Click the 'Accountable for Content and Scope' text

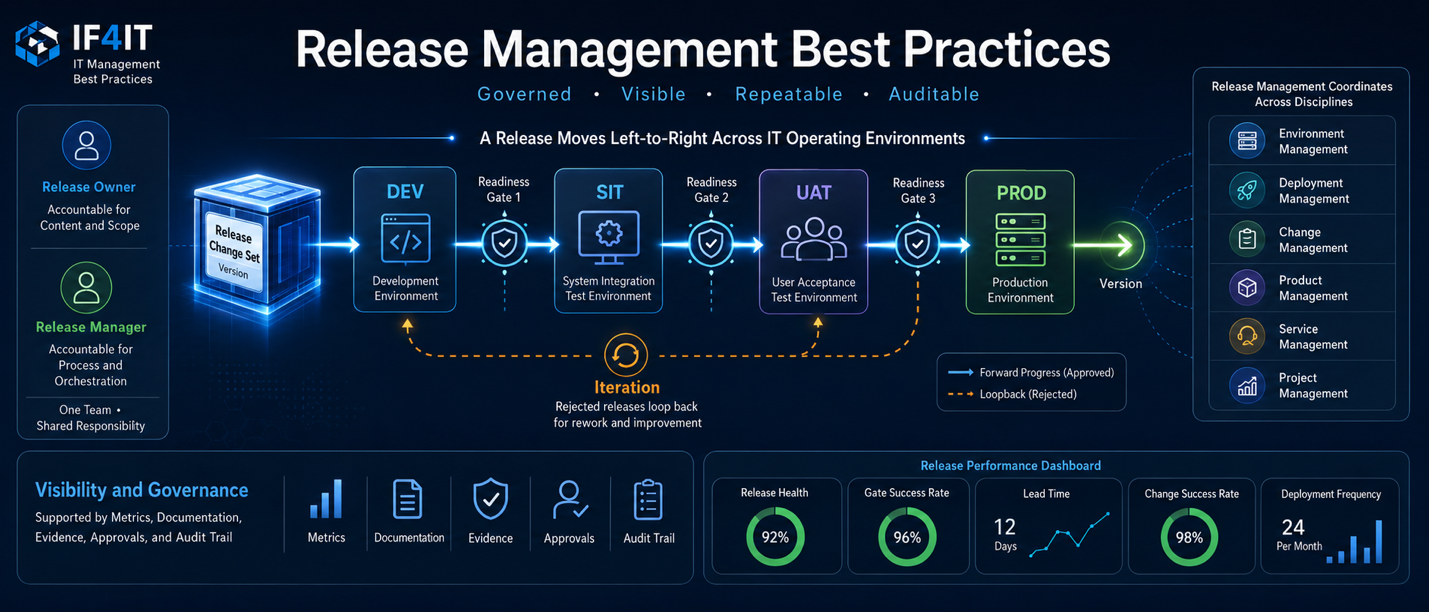(x=89, y=218)
